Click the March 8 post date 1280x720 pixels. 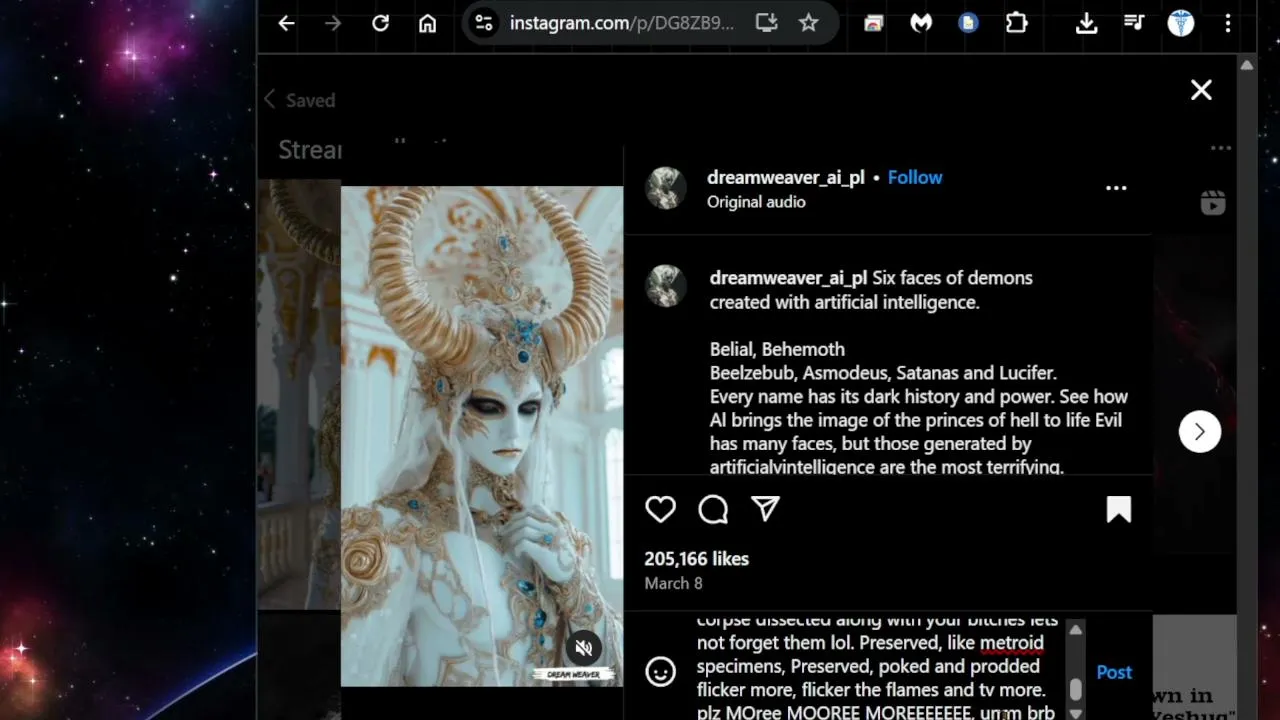[674, 583]
